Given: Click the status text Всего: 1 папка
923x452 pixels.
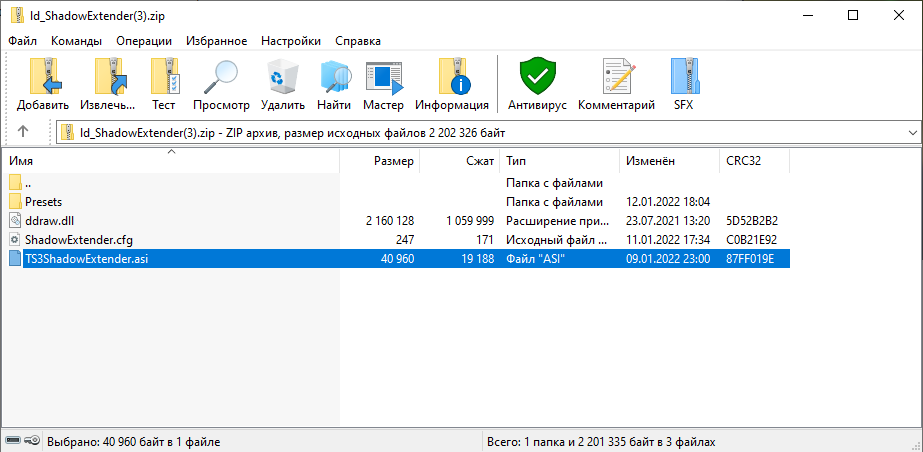Looking at the screenshot, I should click(x=601, y=441).
